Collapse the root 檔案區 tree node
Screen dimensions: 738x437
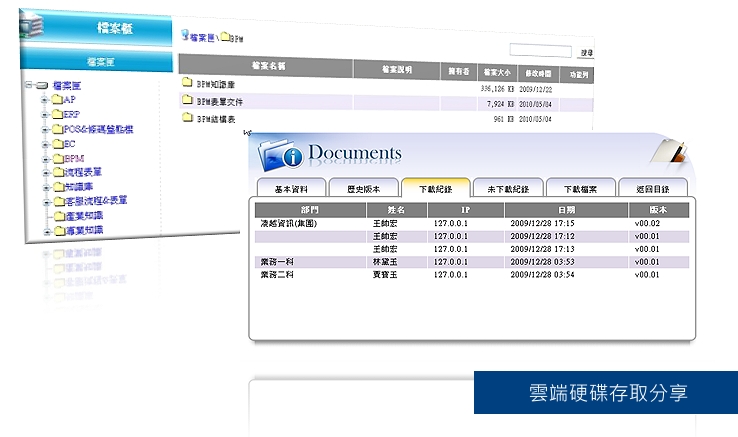click(x=29, y=86)
